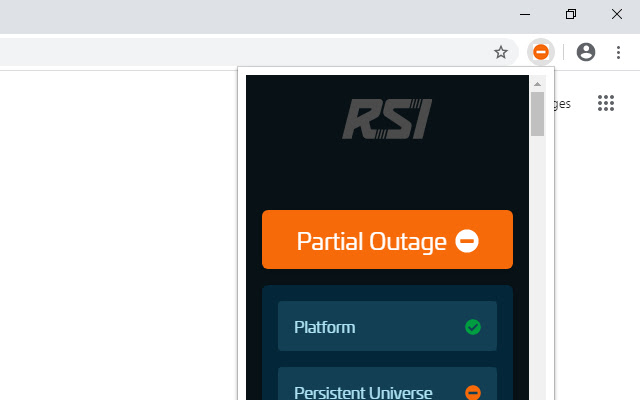This screenshot has height=400, width=640.
Task: Bookmark this page with the star icon
Action: click(x=501, y=52)
